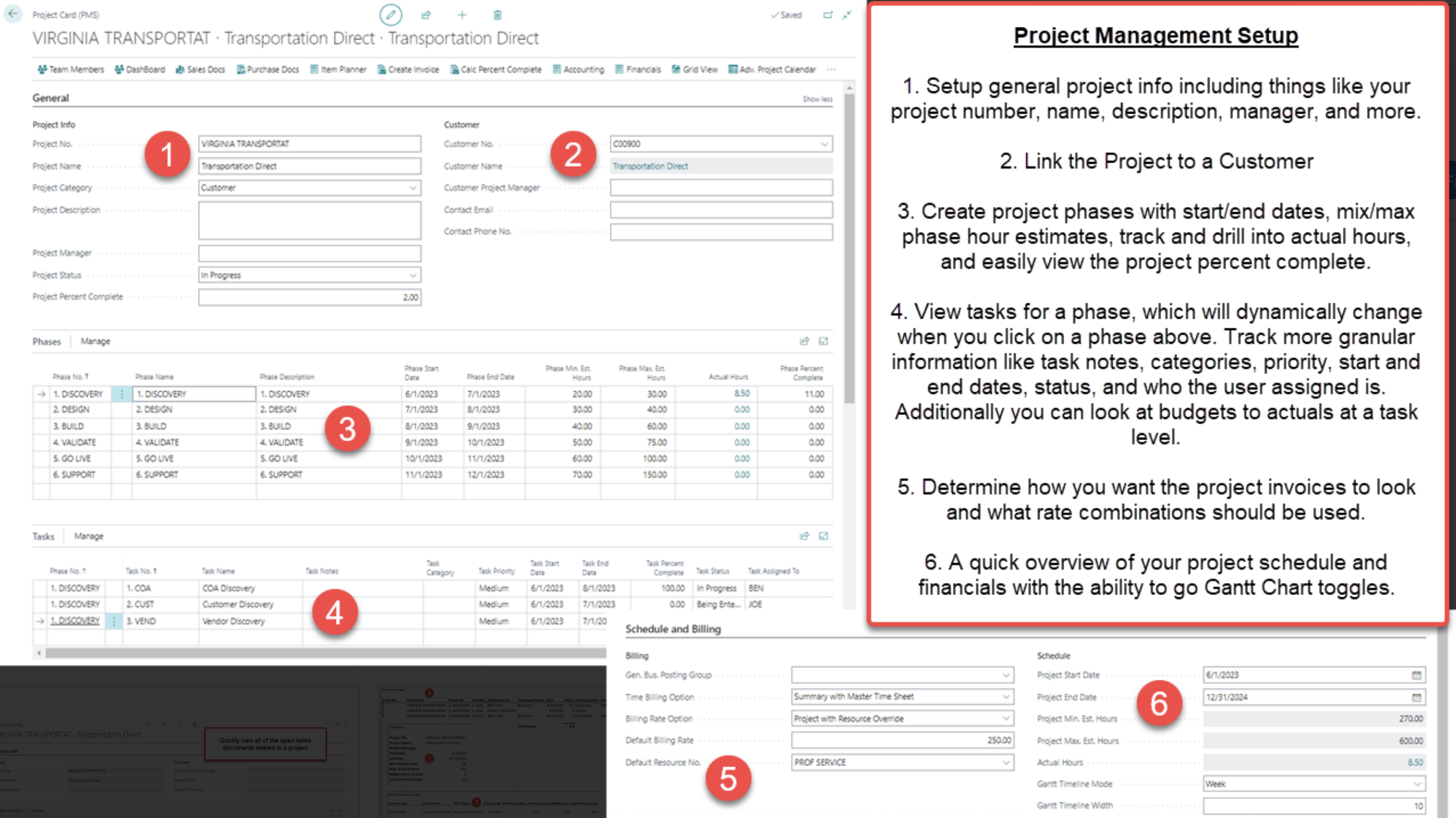
Task: Click Create Invoice action
Action: (408, 69)
